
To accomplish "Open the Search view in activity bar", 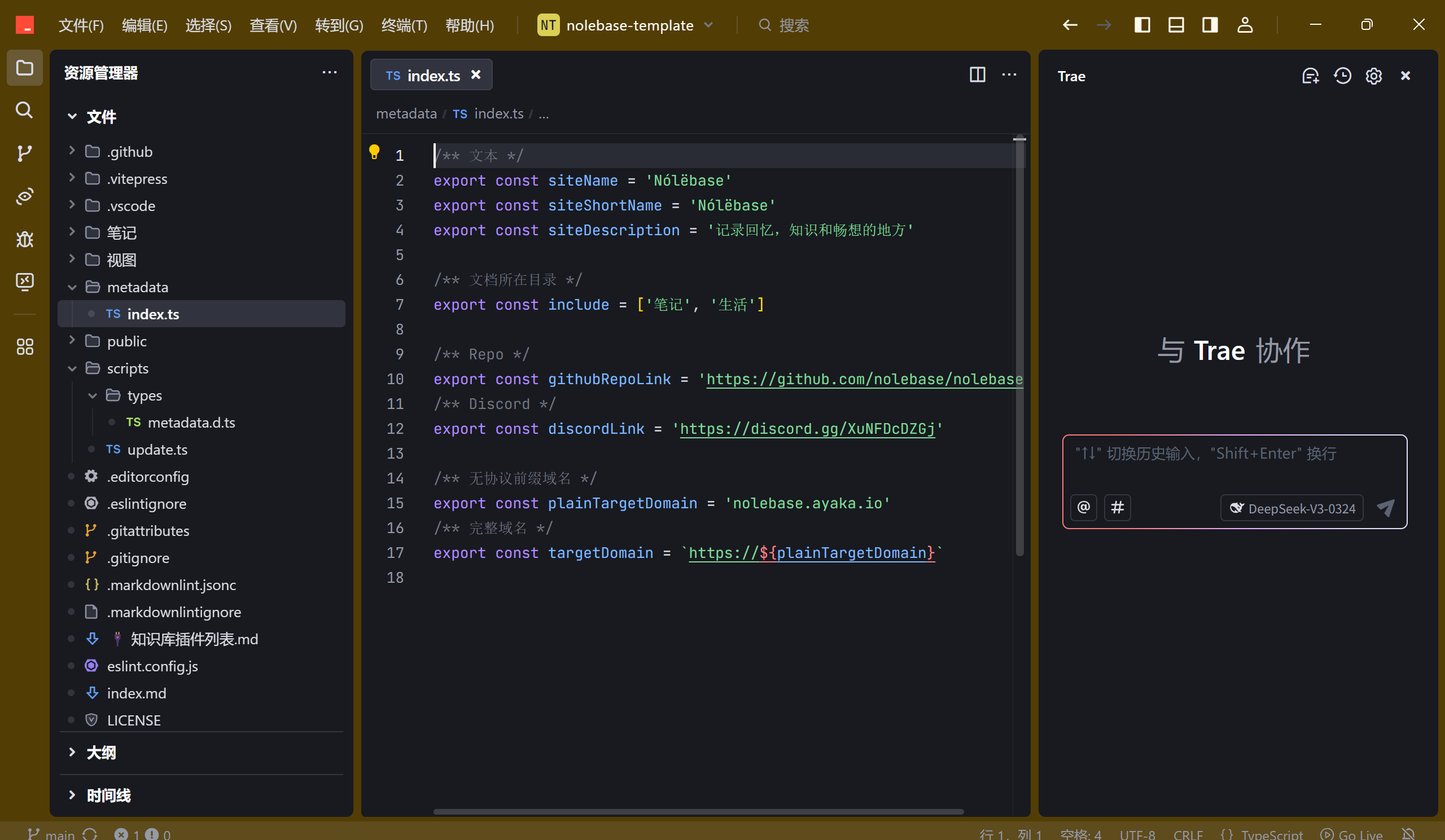I will coord(24,109).
